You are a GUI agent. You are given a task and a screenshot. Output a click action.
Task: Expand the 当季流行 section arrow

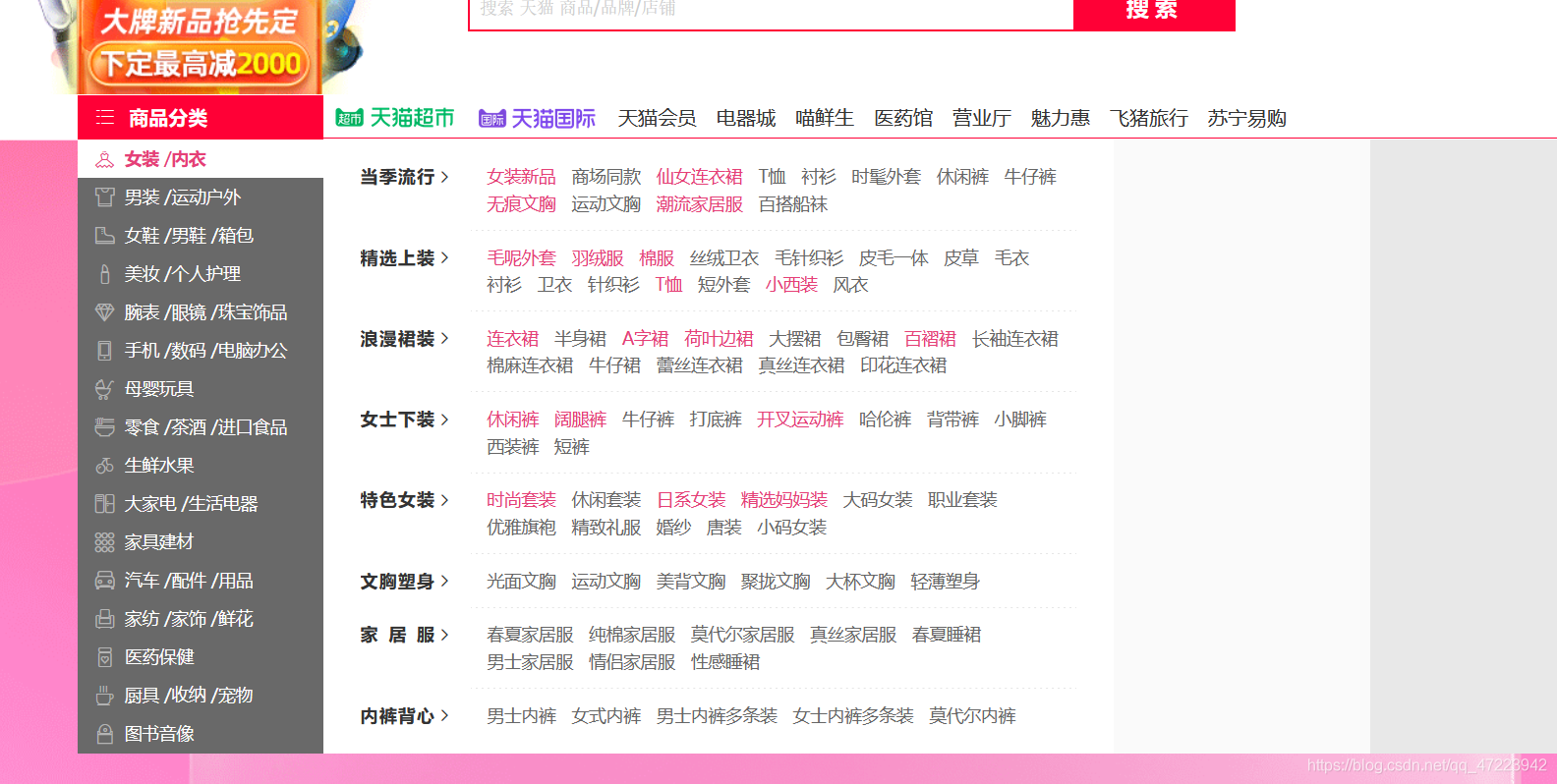coord(445,177)
